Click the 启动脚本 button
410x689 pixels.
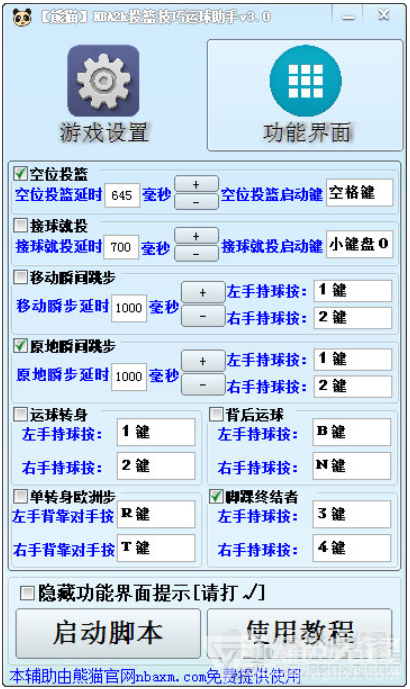click(108, 633)
